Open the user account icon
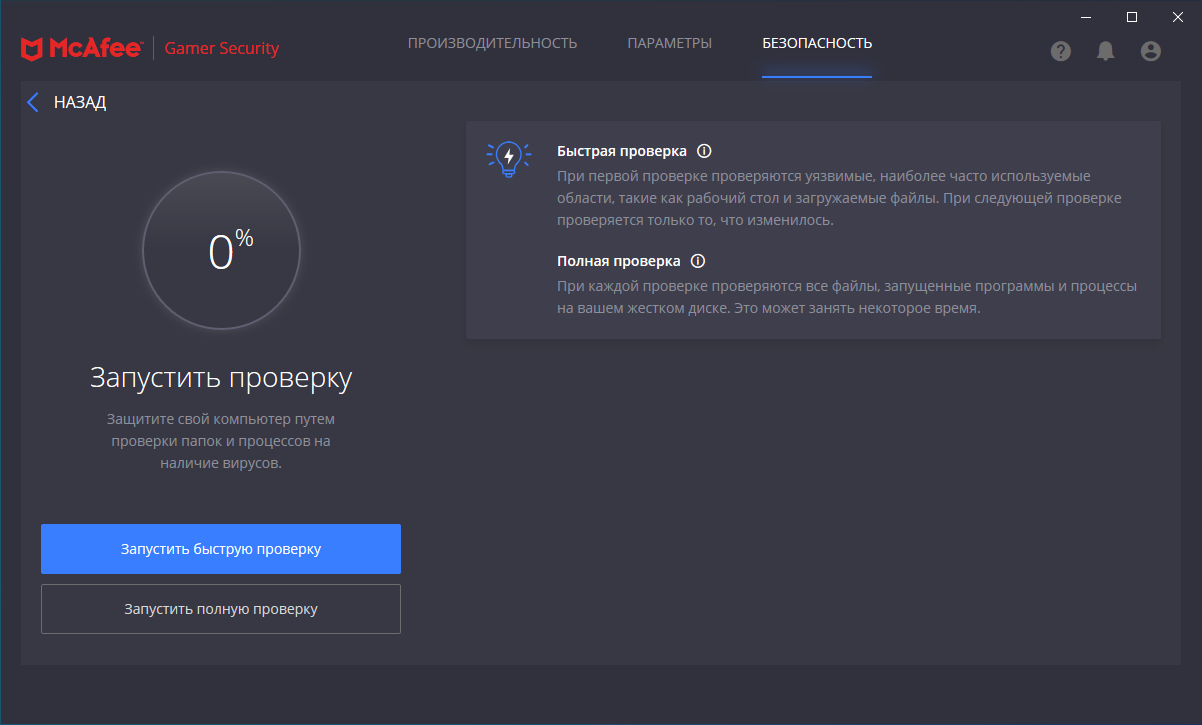 (x=1151, y=51)
